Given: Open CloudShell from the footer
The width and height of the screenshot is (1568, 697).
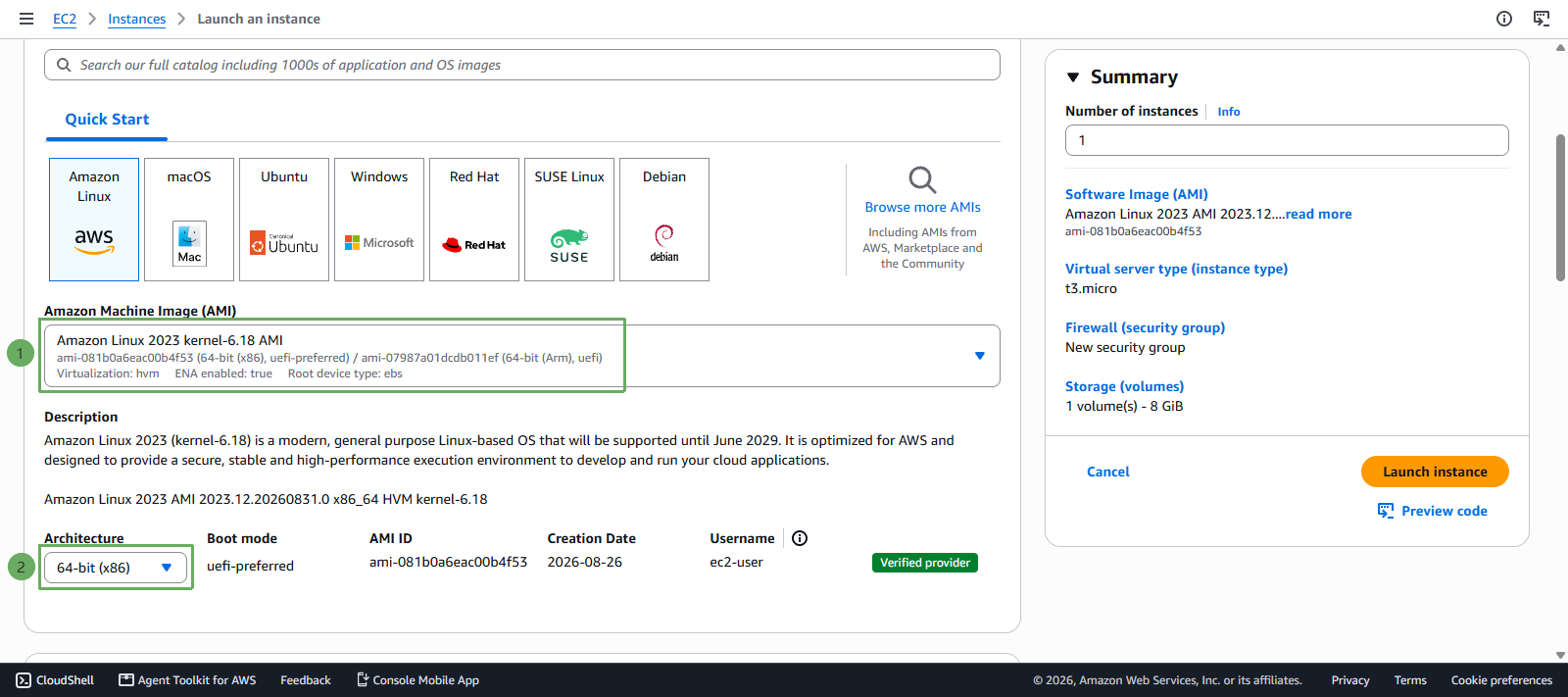Looking at the screenshot, I should tap(55, 680).
